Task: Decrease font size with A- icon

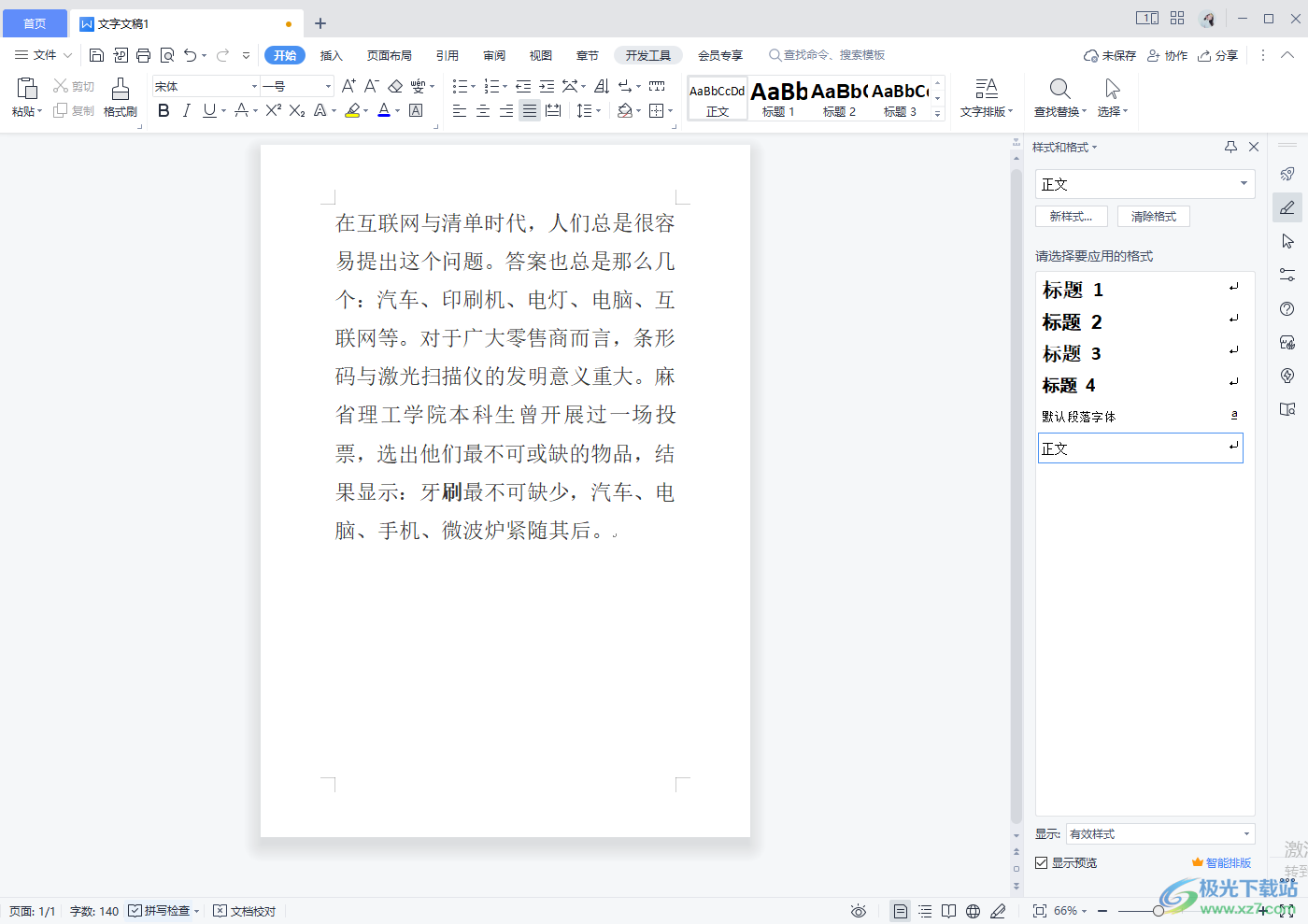Action: pyautogui.click(x=371, y=86)
